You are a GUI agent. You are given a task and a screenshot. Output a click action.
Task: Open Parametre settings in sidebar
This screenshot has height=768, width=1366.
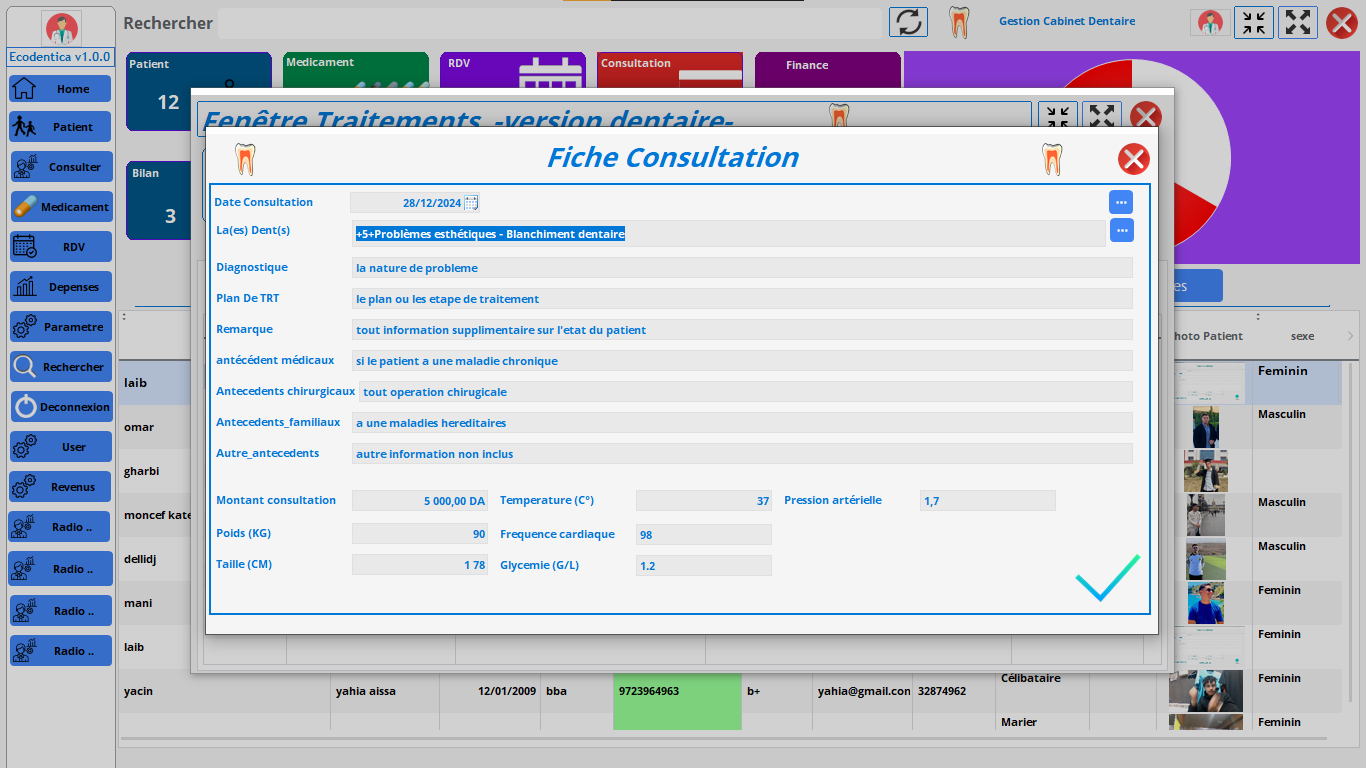pos(60,327)
